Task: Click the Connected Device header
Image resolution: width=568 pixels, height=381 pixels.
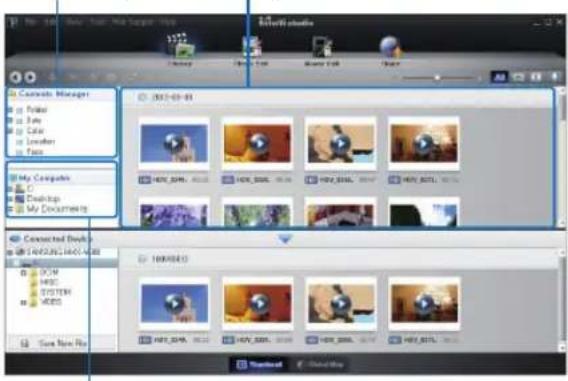Action: click(57, 239)
